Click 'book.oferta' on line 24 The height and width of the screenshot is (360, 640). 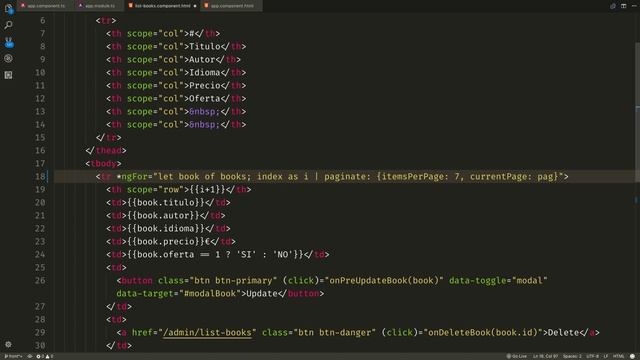click(166, 255)
